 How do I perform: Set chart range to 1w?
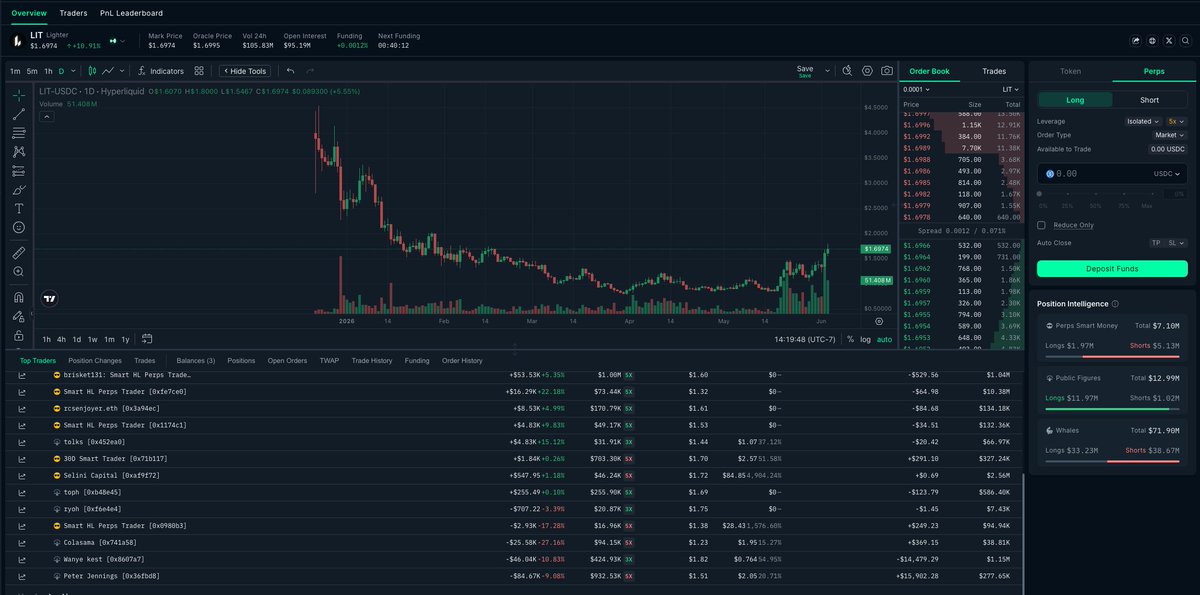point(93,339)
